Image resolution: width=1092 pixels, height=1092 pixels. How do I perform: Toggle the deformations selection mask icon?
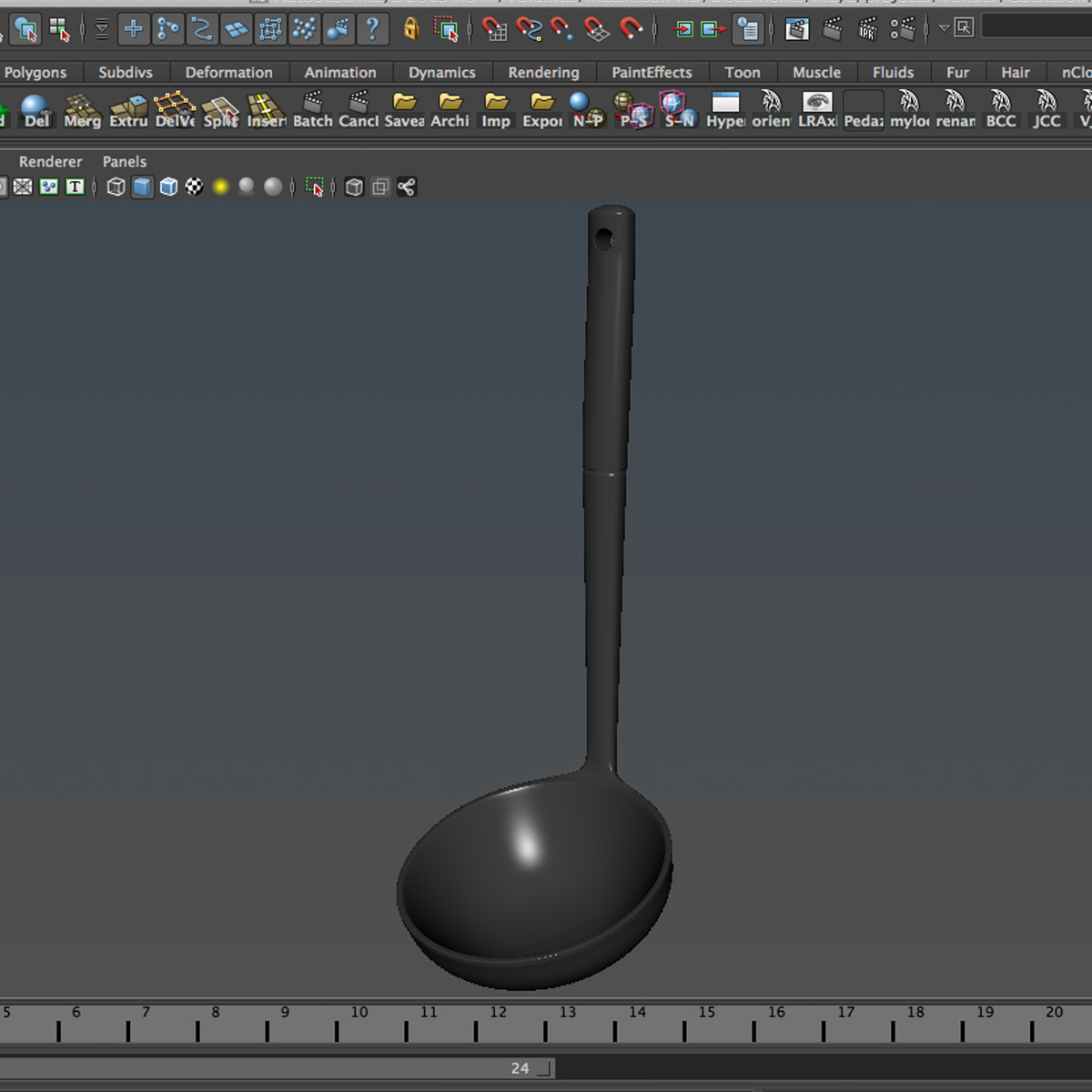270,29
